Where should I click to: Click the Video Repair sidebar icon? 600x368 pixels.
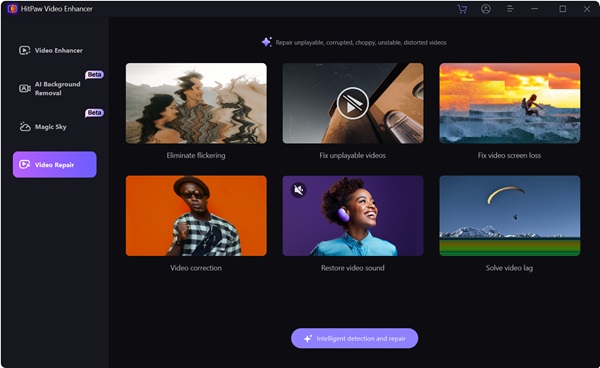coord(24,164)
